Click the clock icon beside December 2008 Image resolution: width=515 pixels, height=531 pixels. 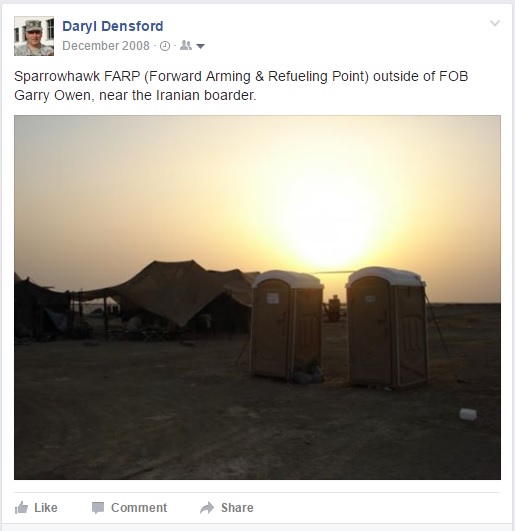pos(165,46)
